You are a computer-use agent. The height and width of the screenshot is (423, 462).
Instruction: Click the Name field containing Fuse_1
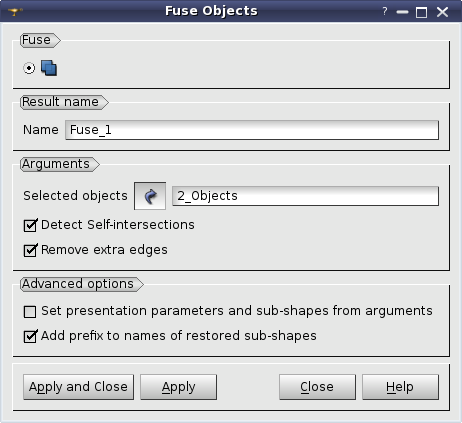click(252, 130)
